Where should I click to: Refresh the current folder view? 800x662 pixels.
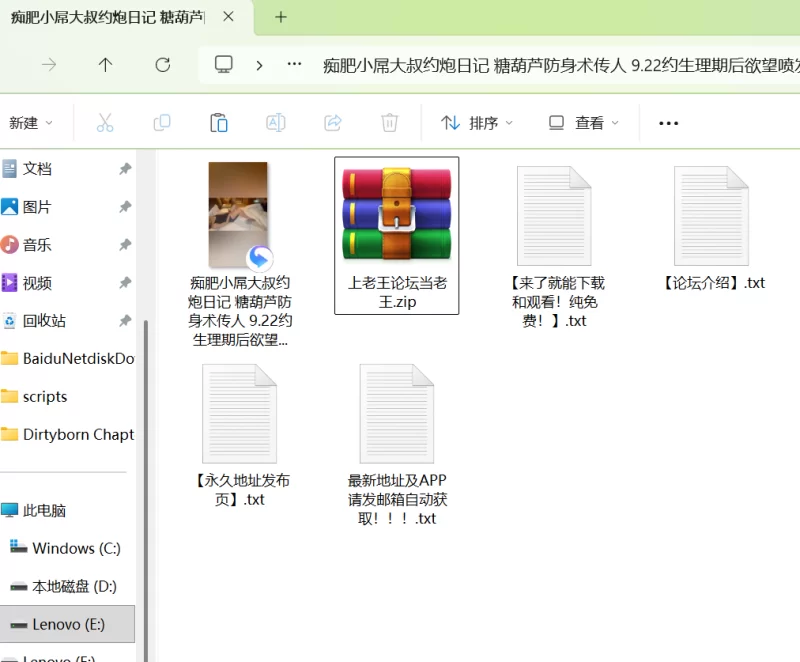[x=162, y=65]
